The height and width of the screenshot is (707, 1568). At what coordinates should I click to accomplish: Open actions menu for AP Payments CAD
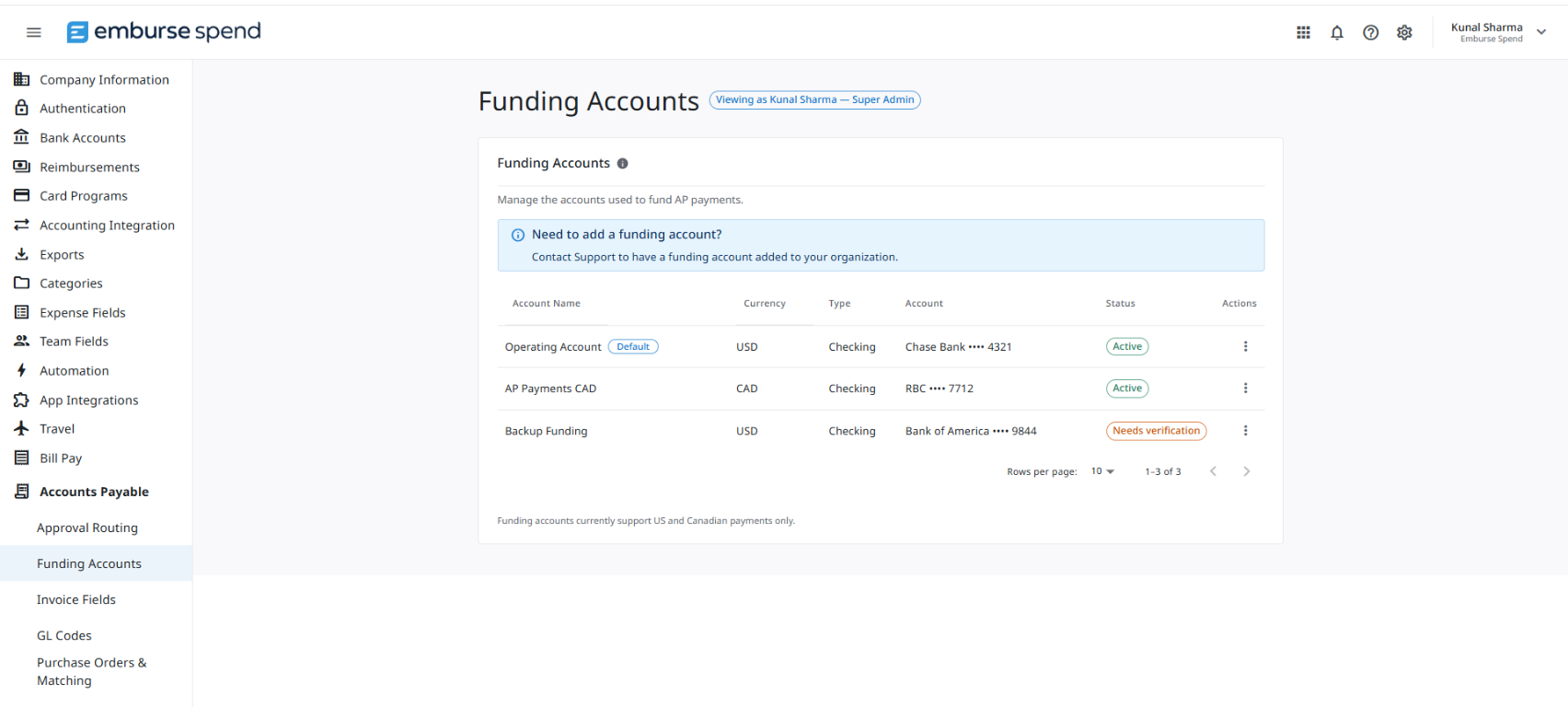coord(1245,388)
